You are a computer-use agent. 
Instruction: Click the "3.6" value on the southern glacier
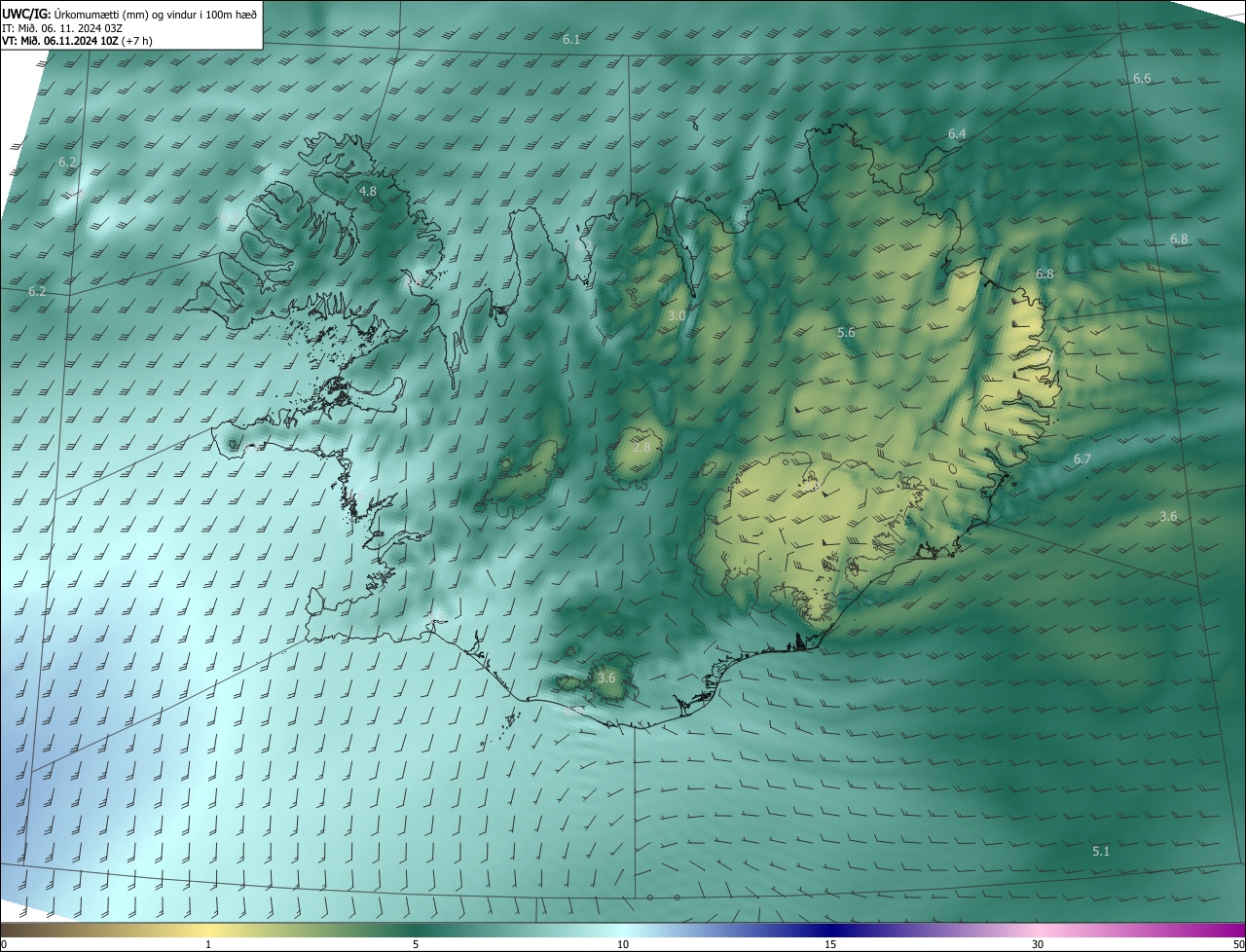(606, 677)
